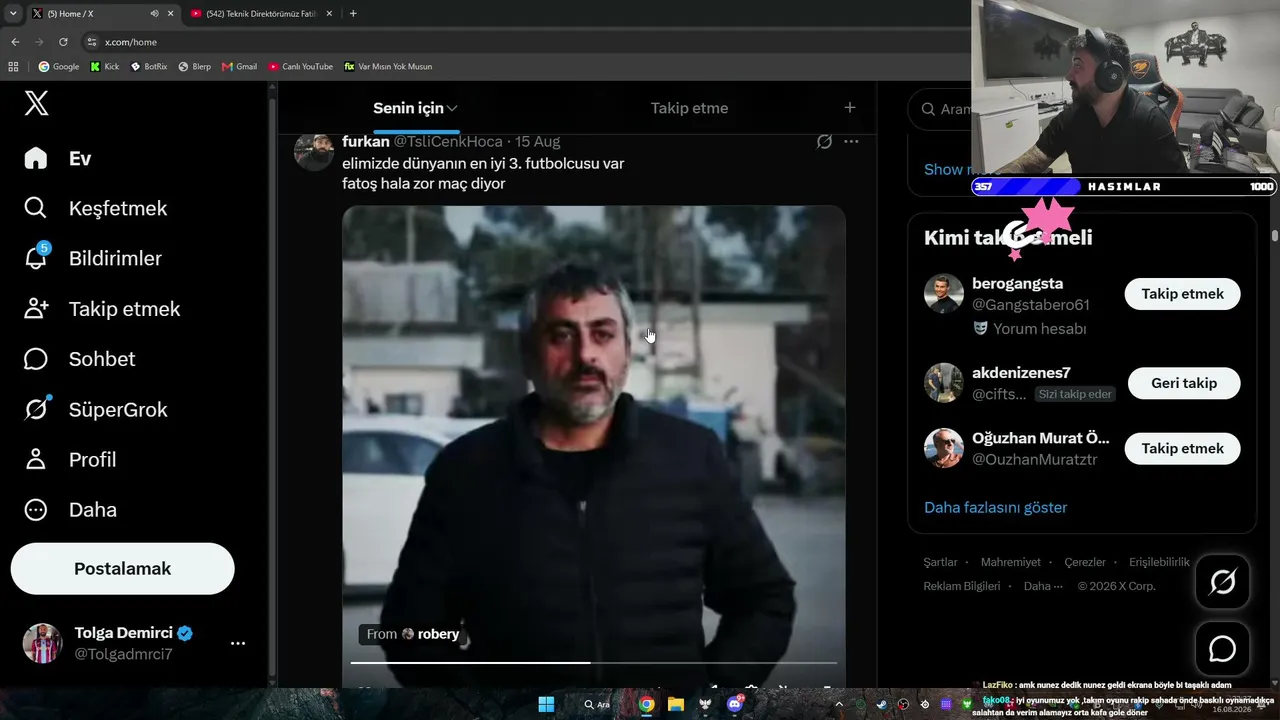Close the Home / X tab
This screenshot has width=1280, height=720.
(x=170, y=13)
